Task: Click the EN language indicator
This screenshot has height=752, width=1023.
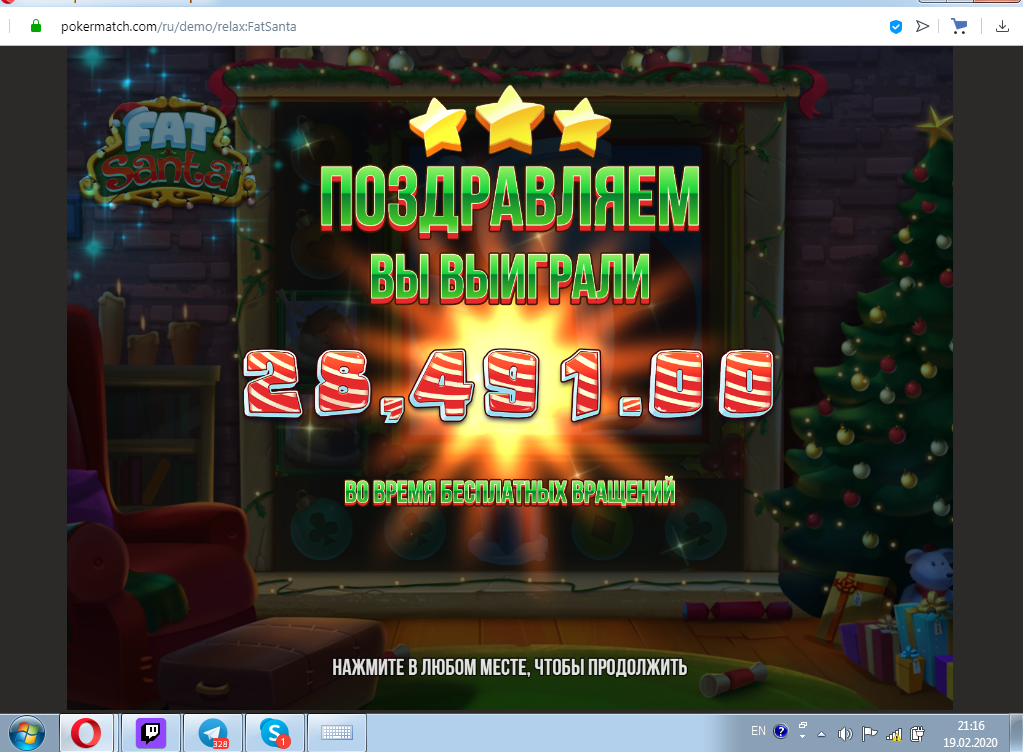Action: coord(758,731)
